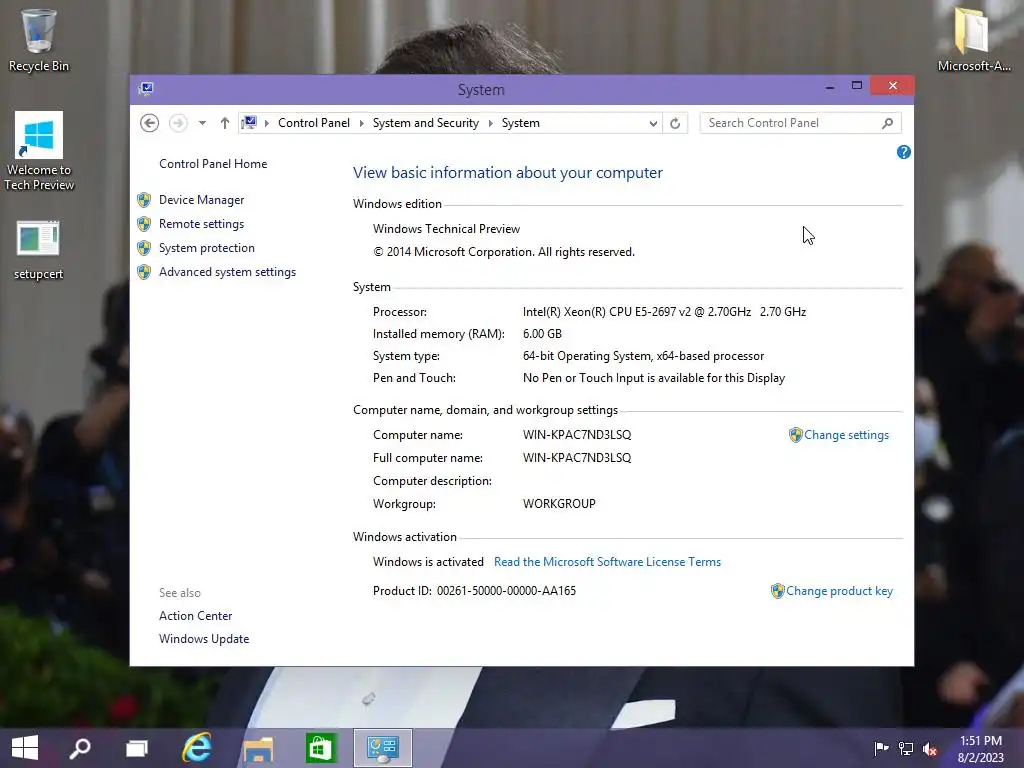
Task: Click the Forward navigation arrow
Action: pyautogui.click(x=178, y=123)
